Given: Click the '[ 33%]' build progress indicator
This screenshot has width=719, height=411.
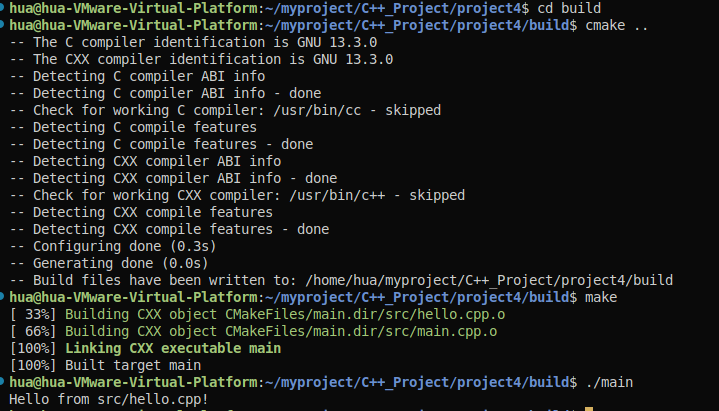Looking at the screenshot, I should point(33,315).
